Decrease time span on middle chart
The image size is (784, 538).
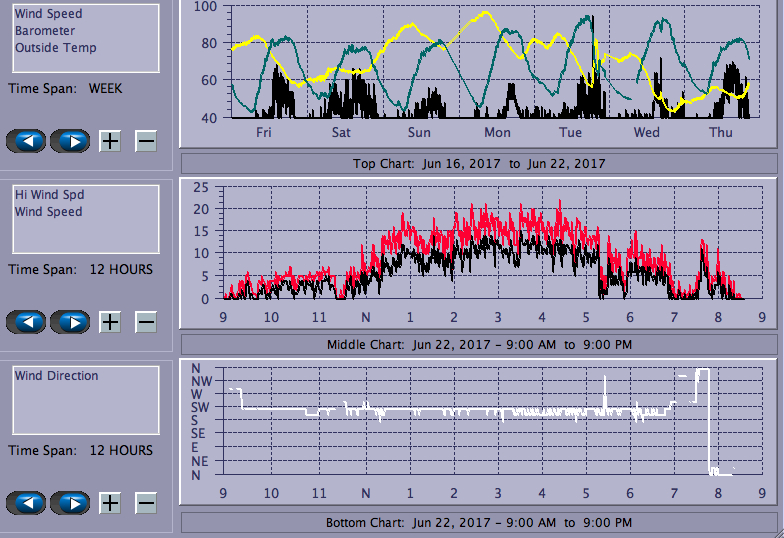coord(146,322)
